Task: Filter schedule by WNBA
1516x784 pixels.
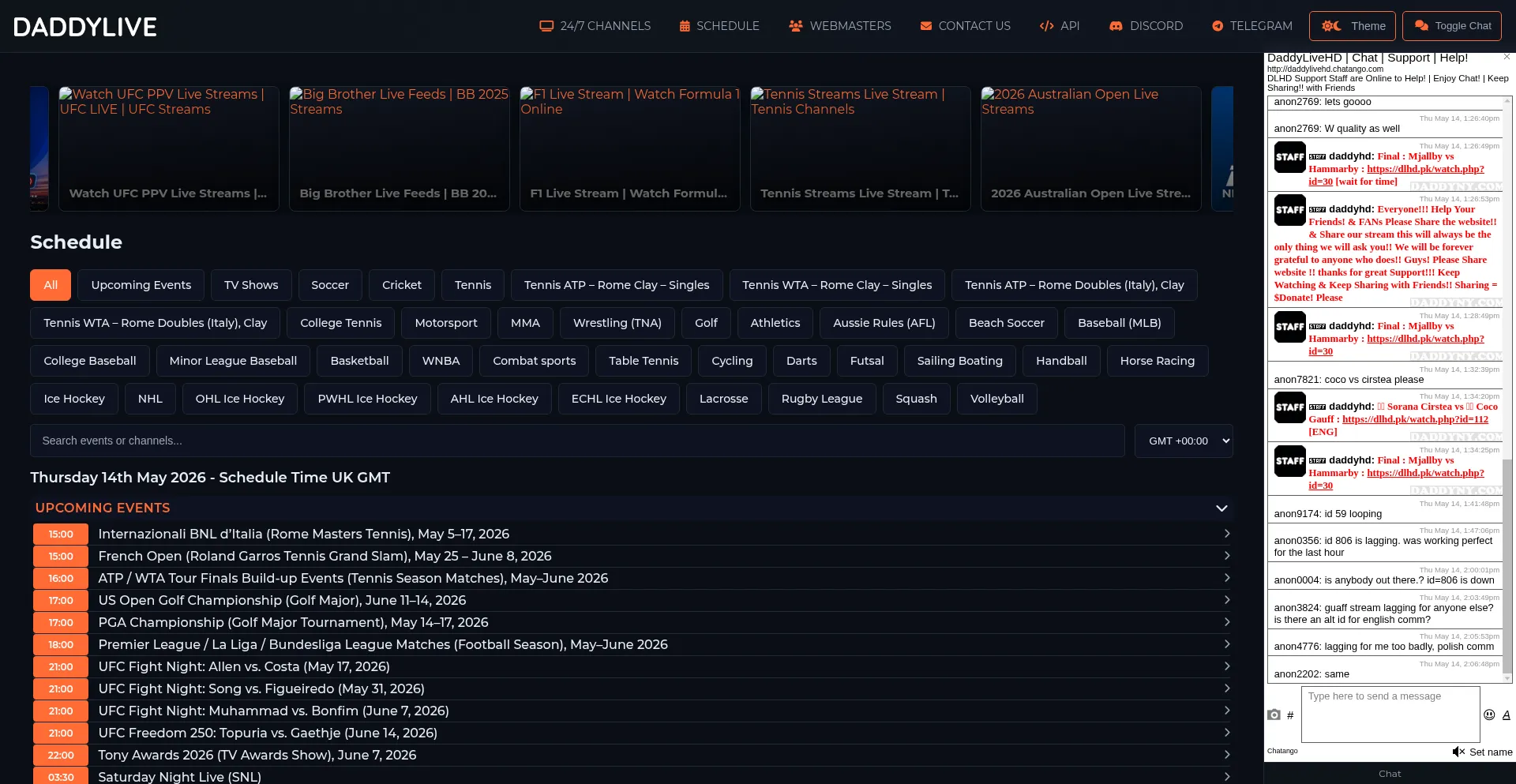Action: pyautogui.click(x=441, y=361)
